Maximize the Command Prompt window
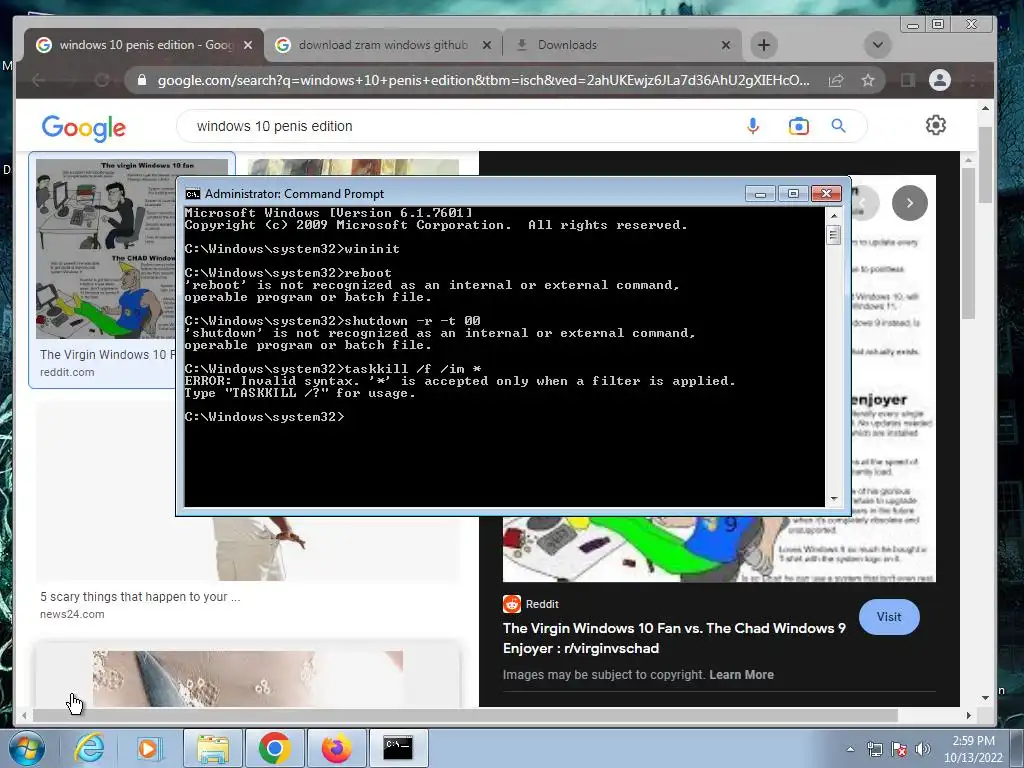1024x768 pixels. point(793,194)
